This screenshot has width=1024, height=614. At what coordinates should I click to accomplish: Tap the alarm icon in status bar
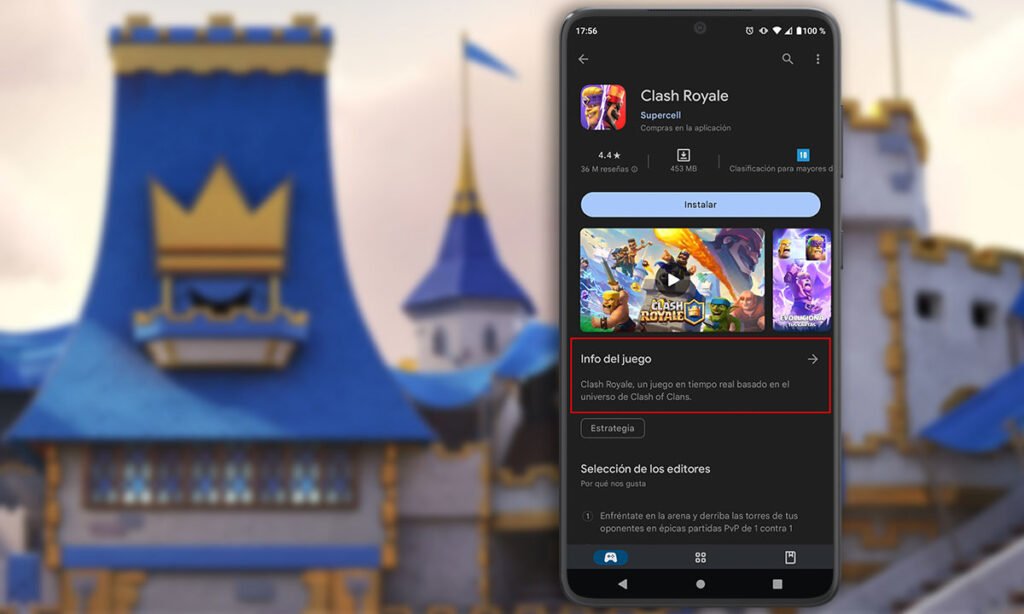click(x=750, y=31)
